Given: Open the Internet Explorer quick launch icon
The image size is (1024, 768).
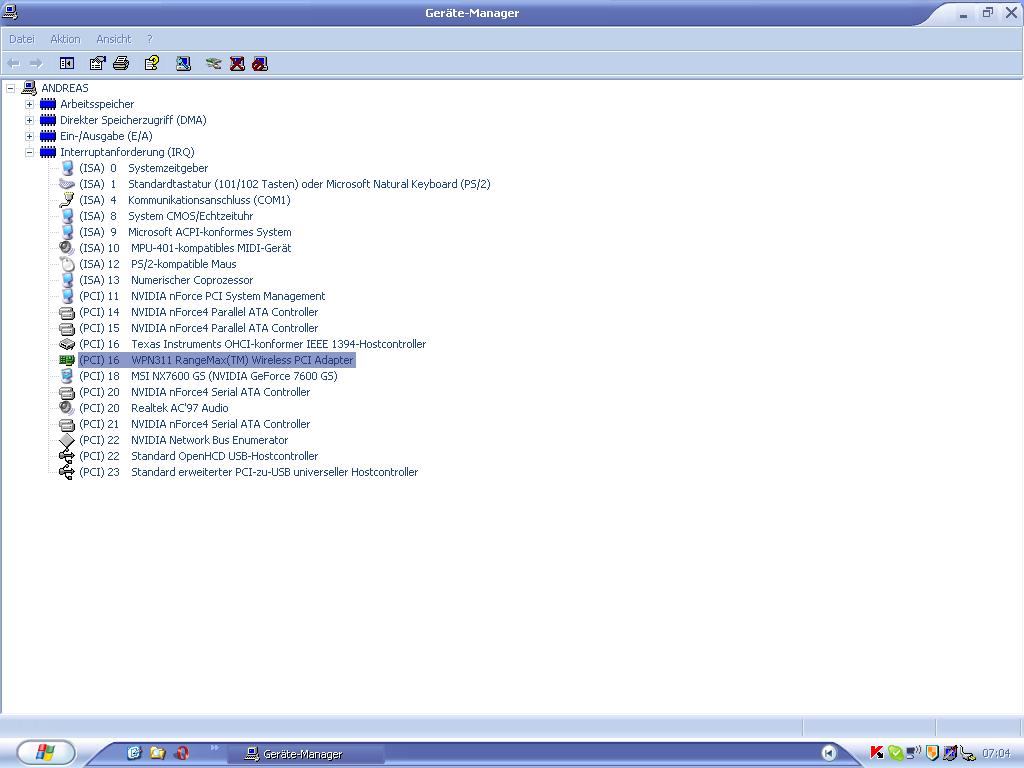Looking at the screenshot, I should [x=135, y=753].
